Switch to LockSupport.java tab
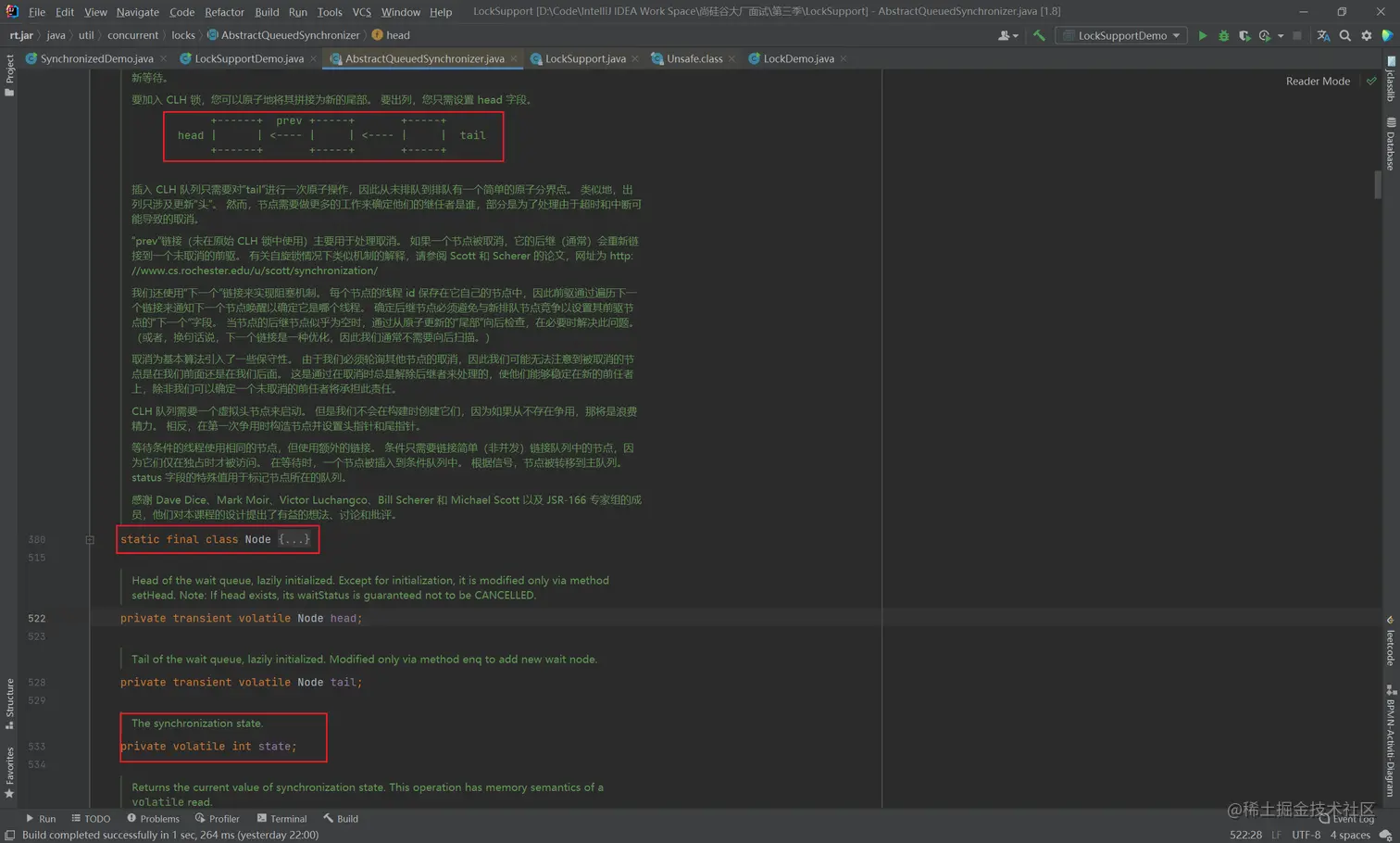The height and width of the screenshot is (843, 1400). click(x=585, y=58)
